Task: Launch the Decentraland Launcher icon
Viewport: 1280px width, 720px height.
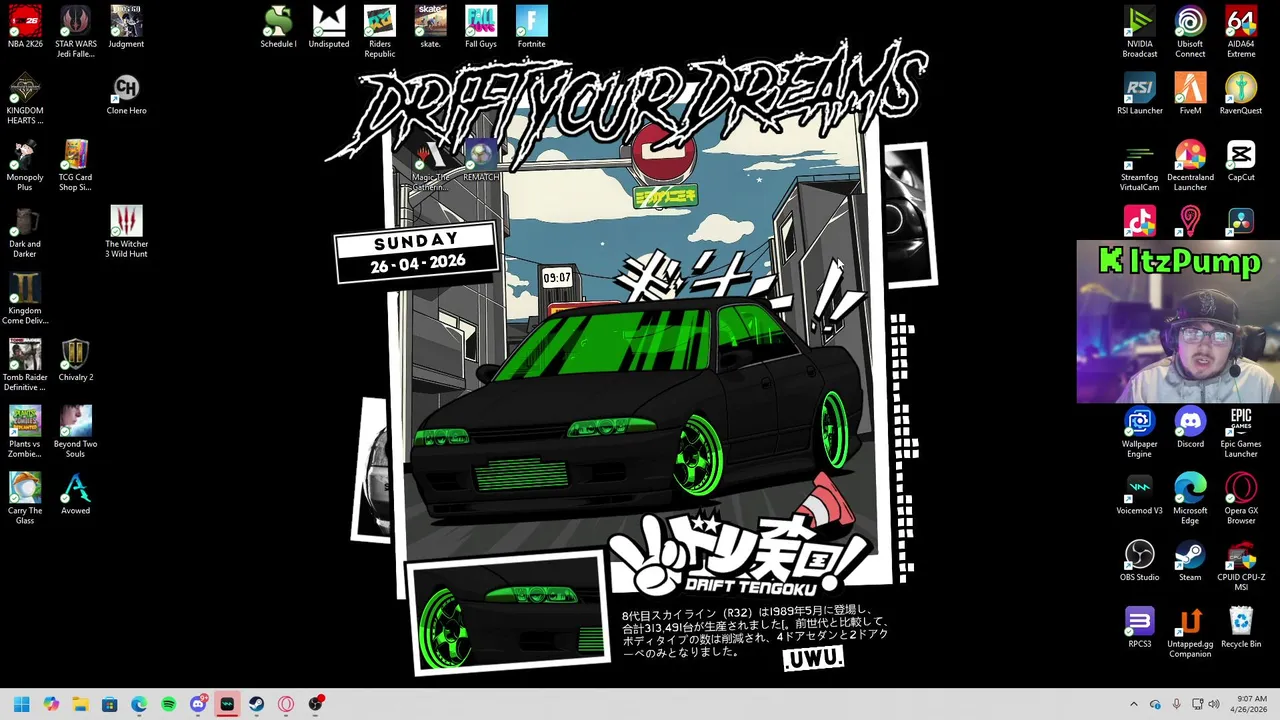Action: 1190,165
